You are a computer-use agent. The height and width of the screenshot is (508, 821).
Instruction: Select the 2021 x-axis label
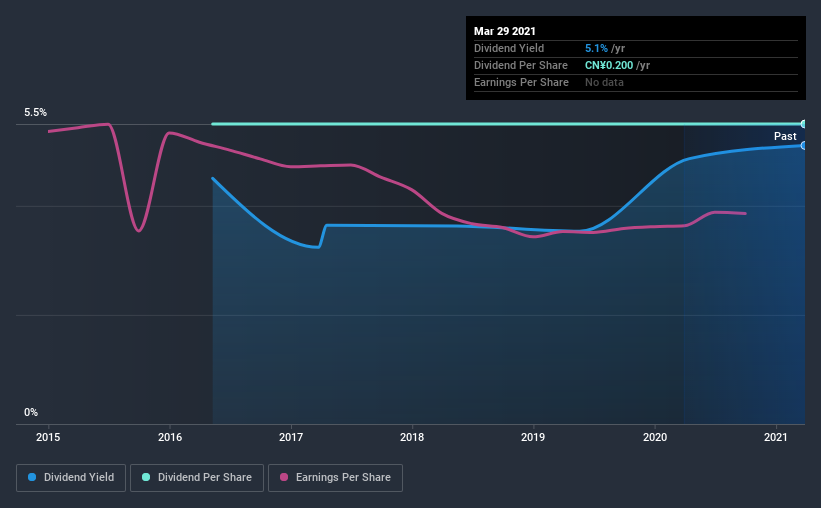pos(775,437)
